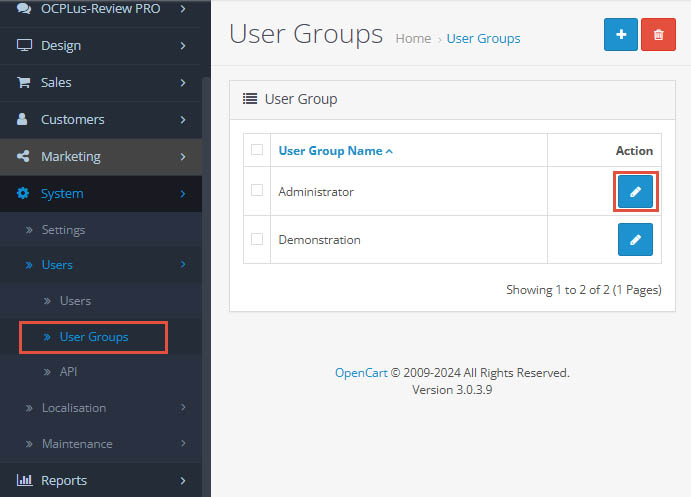Open the Localisation sidebar entry
This screenshot has height=497, width=691.
pyautogui.click(x=101, y=408)
